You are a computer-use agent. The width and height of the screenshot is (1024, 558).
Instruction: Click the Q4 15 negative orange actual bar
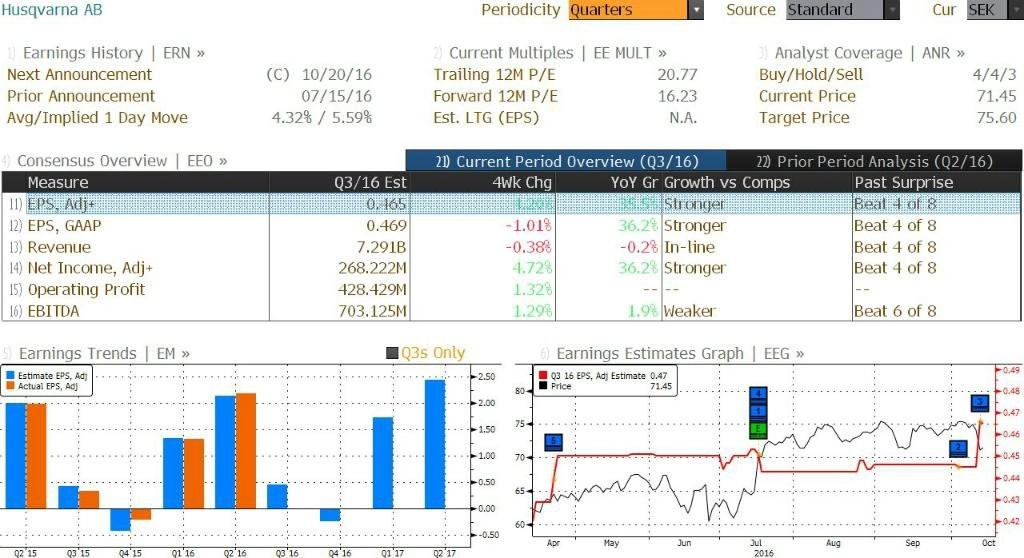[141, 514]
